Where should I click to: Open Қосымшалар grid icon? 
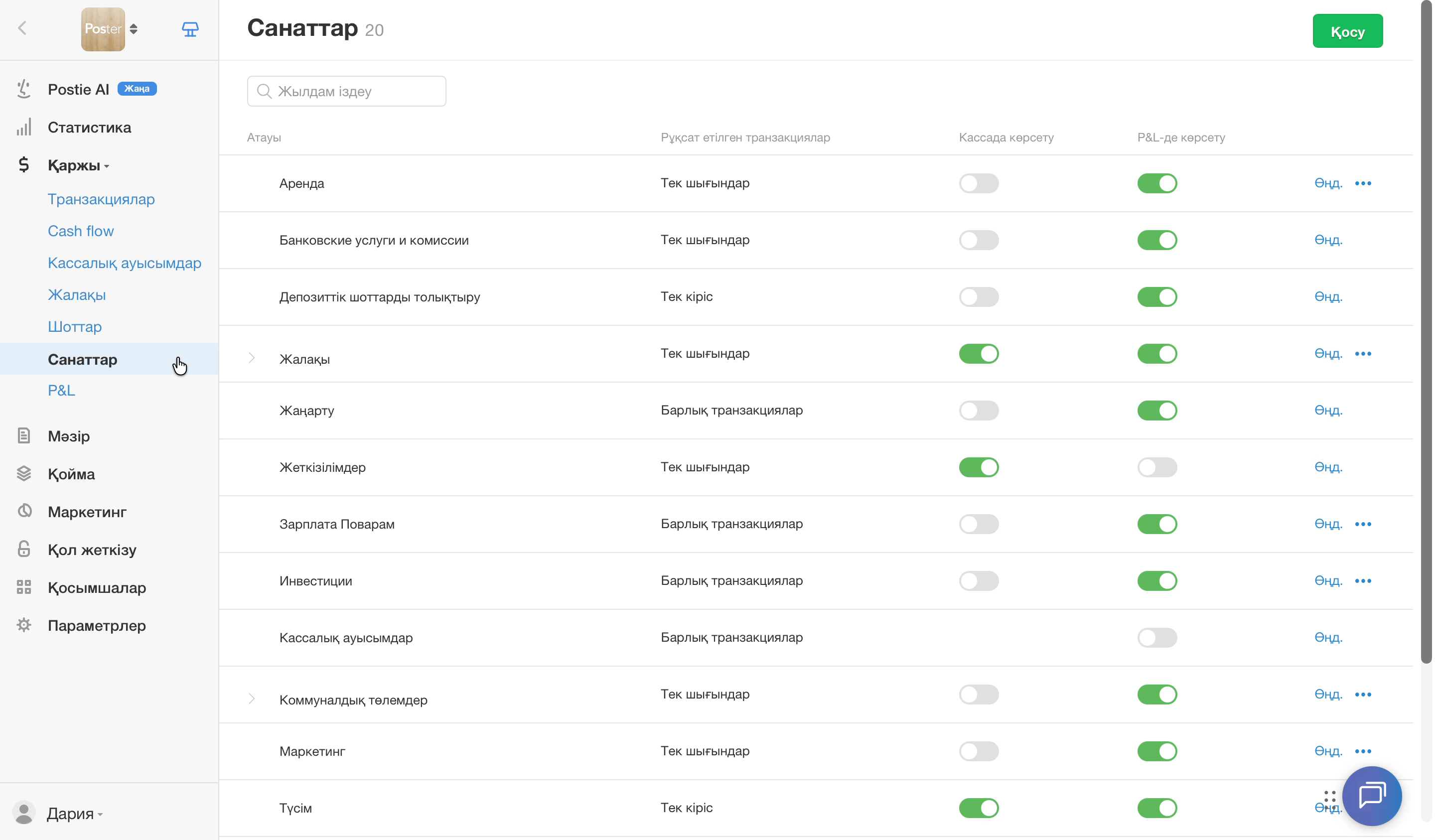point(24,588)
